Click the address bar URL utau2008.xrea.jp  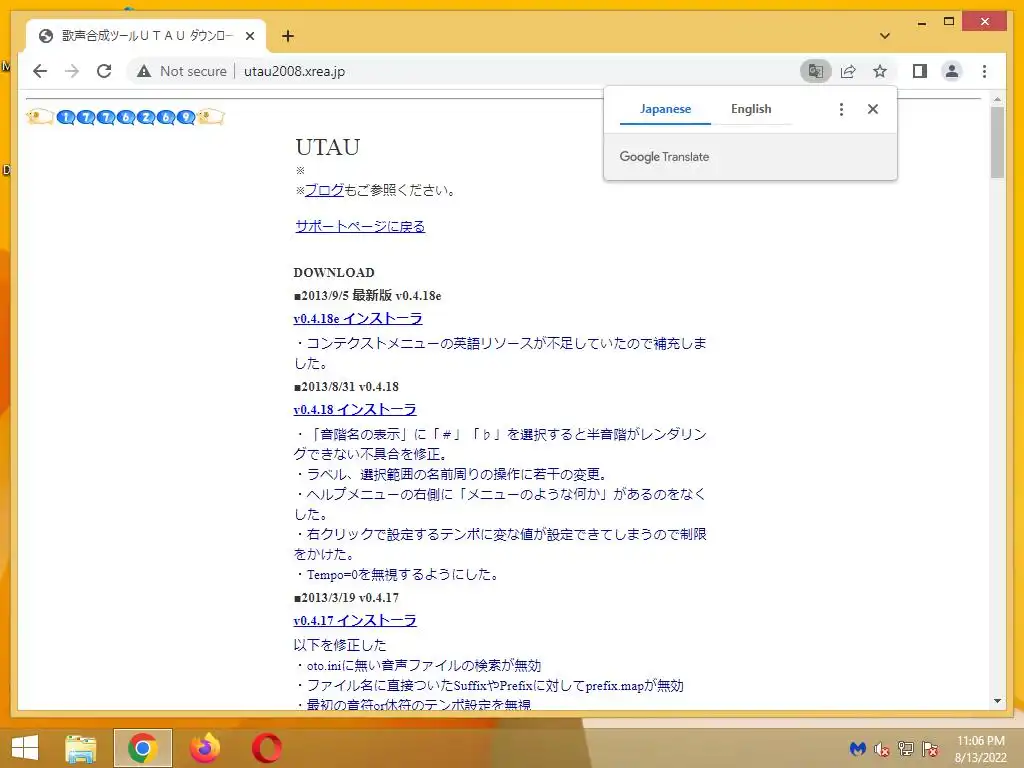tap(295, 71)
